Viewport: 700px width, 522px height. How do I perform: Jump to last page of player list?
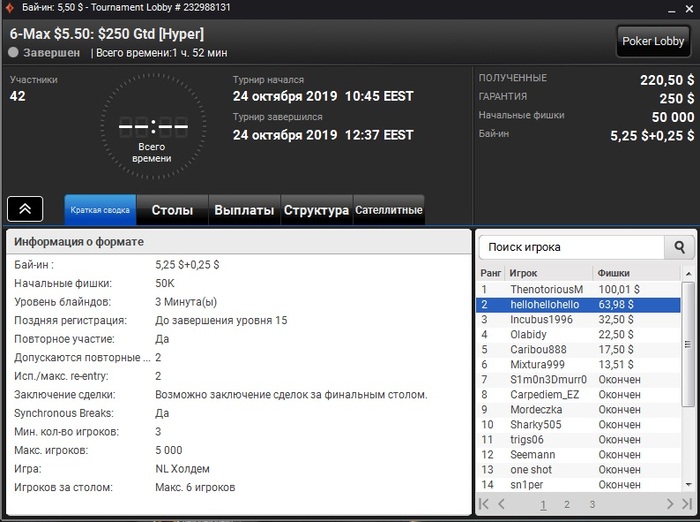687,504
